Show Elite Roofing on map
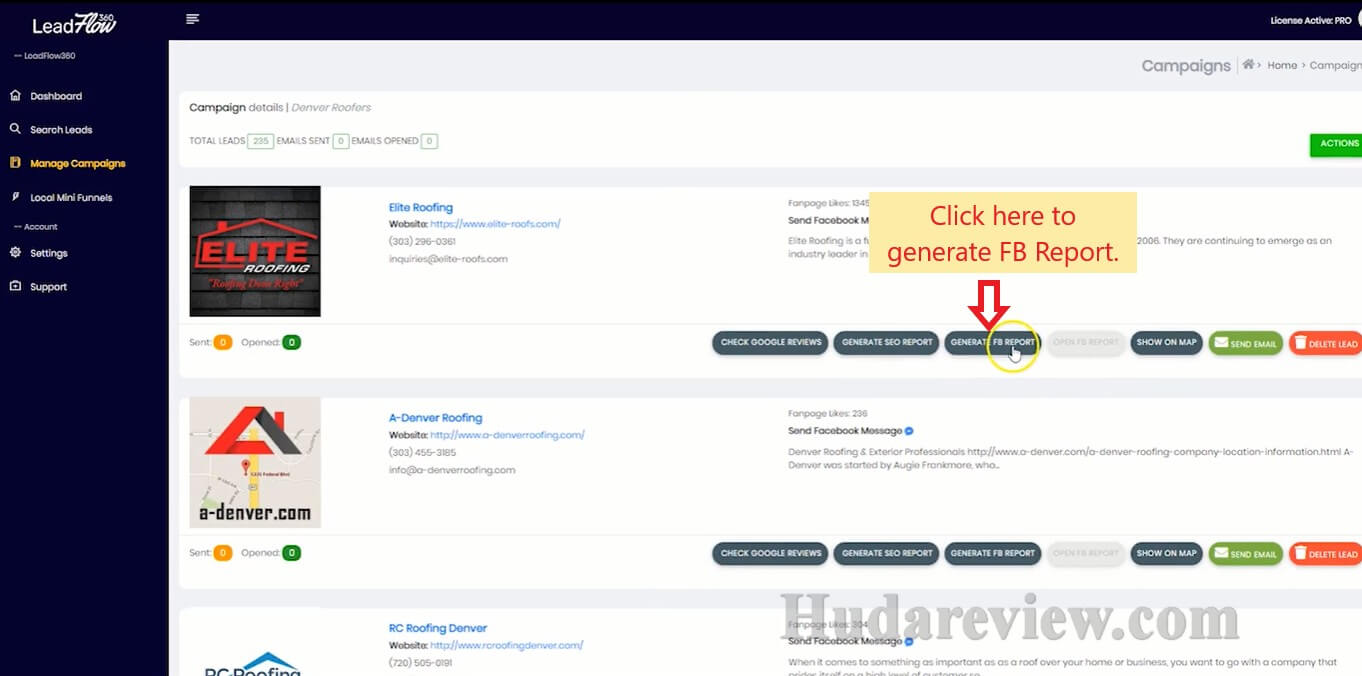This screenshot has width=1362, height=676. point(1166,342)
